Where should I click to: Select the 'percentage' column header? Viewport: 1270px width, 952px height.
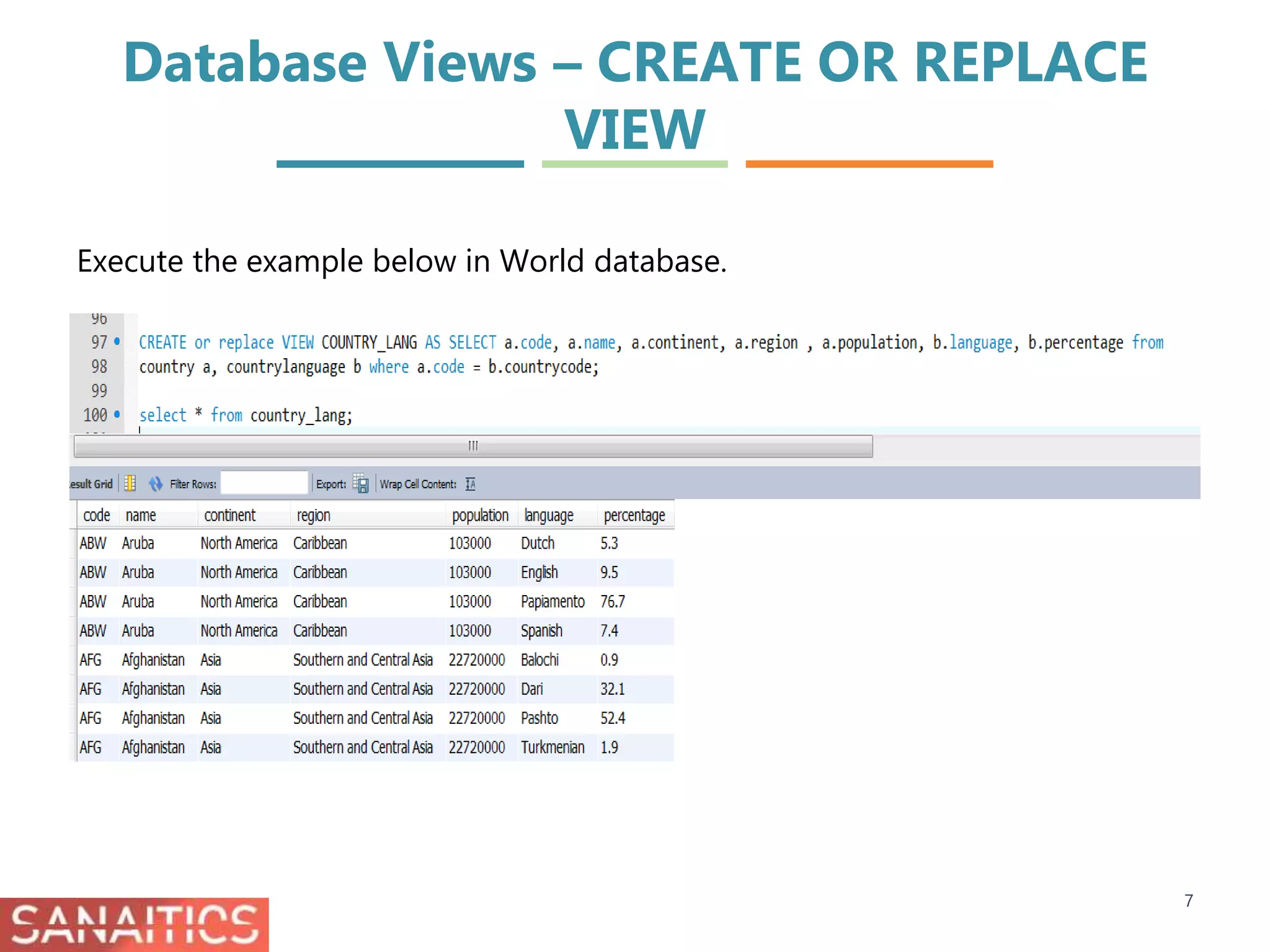click(634, 515)
